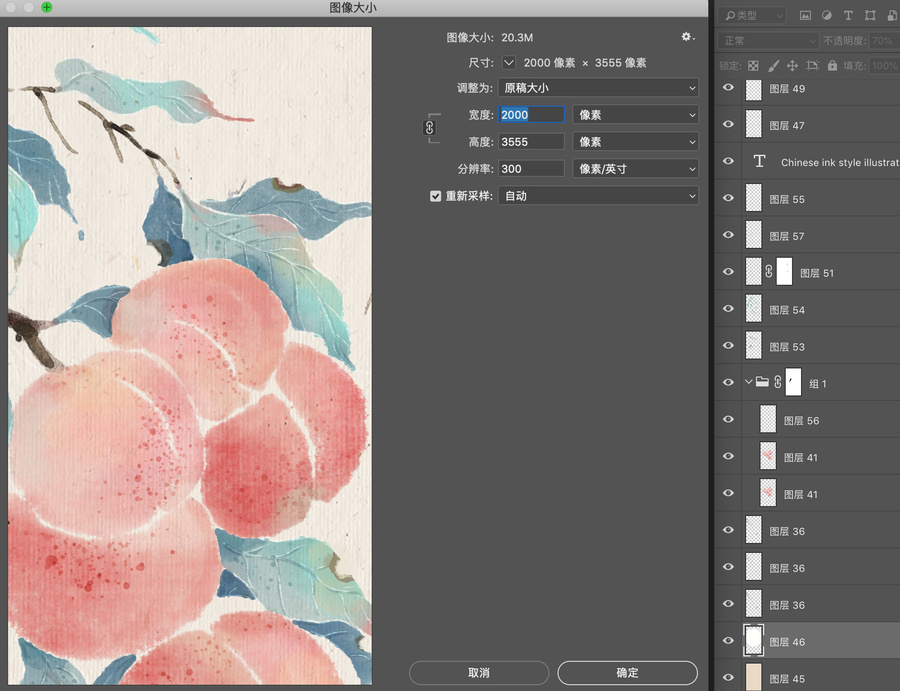Click the thumbnail of 图层 56
The height and width of the screenshot is (691, 900).
click(x=768, y=419)
